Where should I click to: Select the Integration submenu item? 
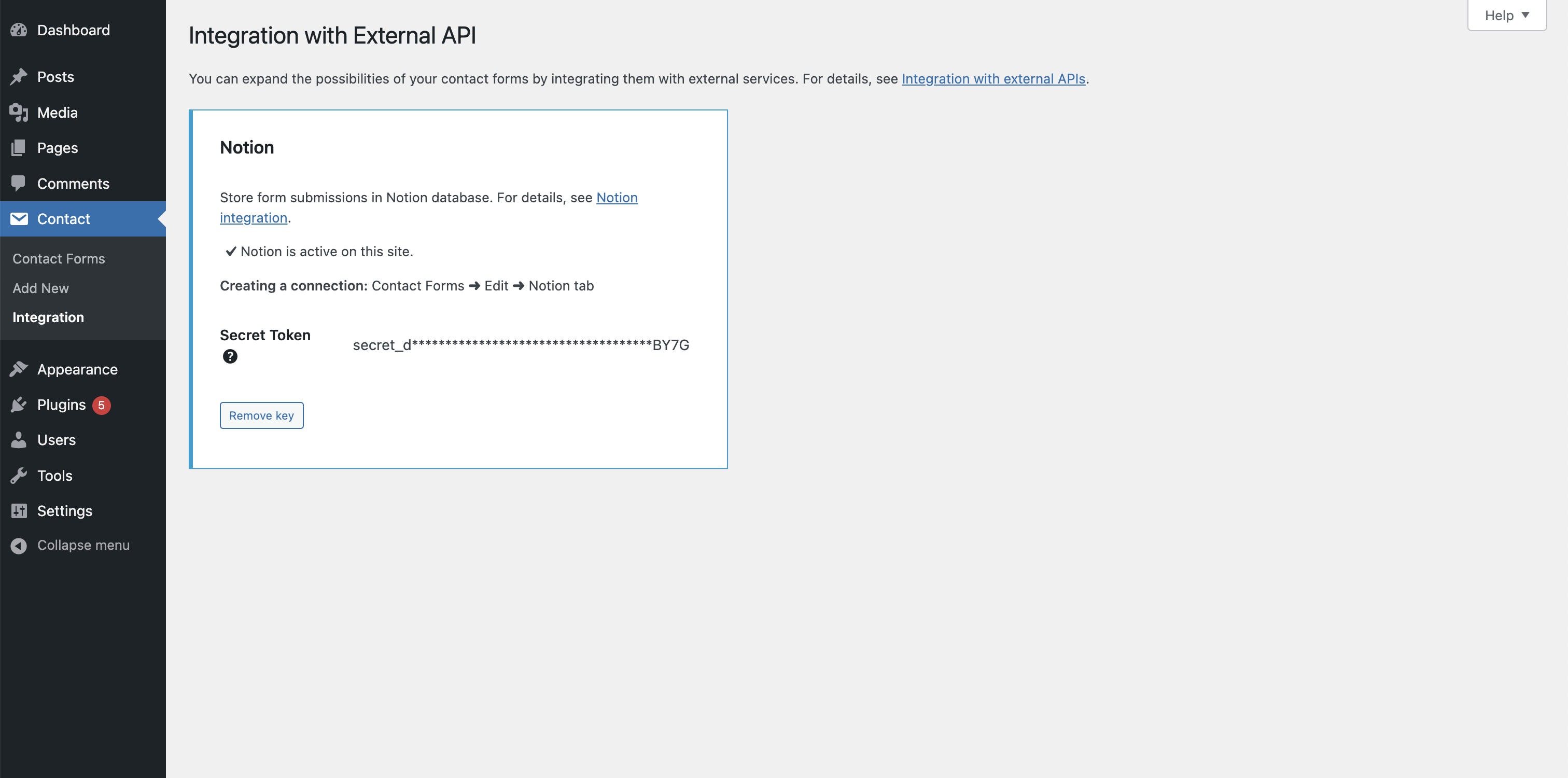(48, 317)
